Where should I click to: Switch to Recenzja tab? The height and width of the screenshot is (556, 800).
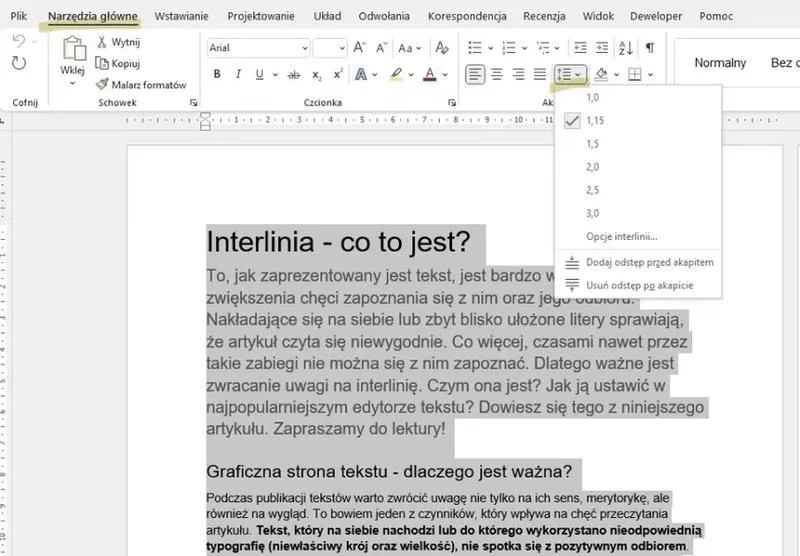coord(544,16)
